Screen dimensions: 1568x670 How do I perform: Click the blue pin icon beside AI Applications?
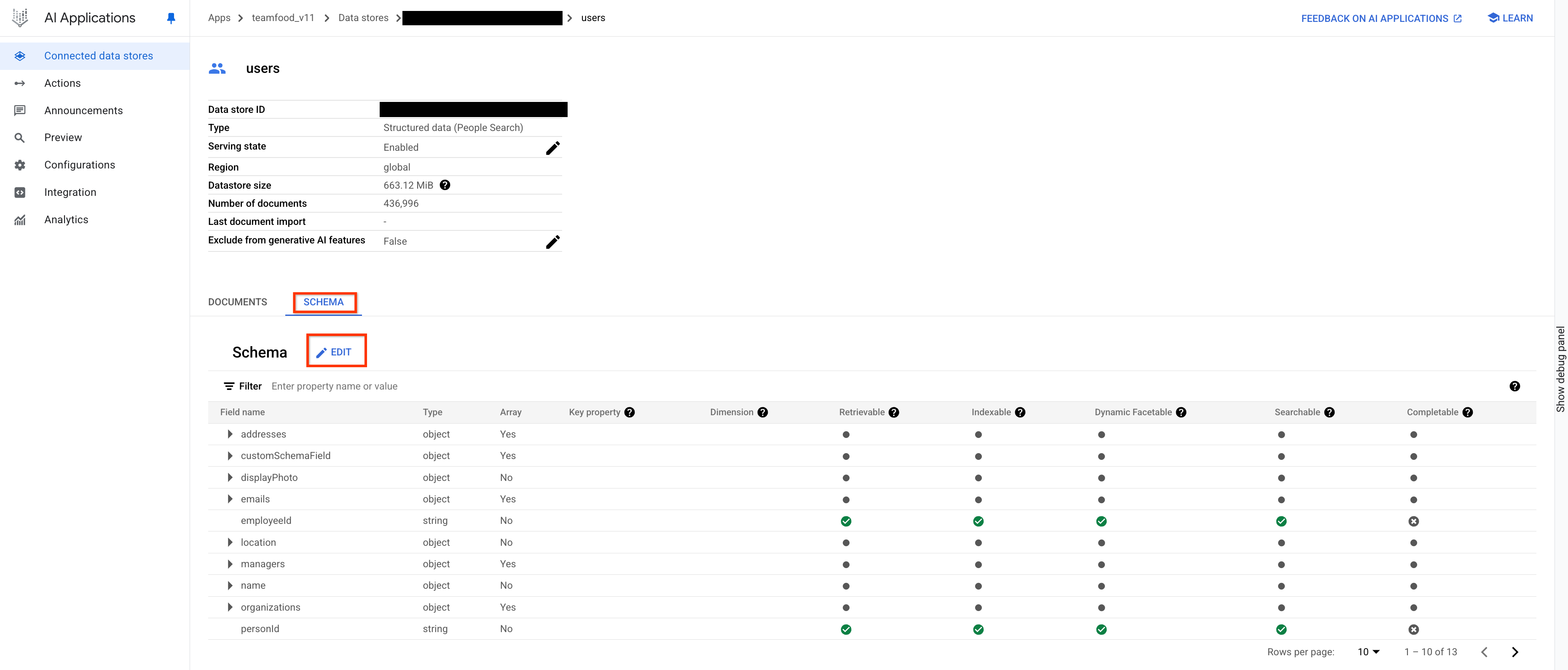[x=171, y=18]
